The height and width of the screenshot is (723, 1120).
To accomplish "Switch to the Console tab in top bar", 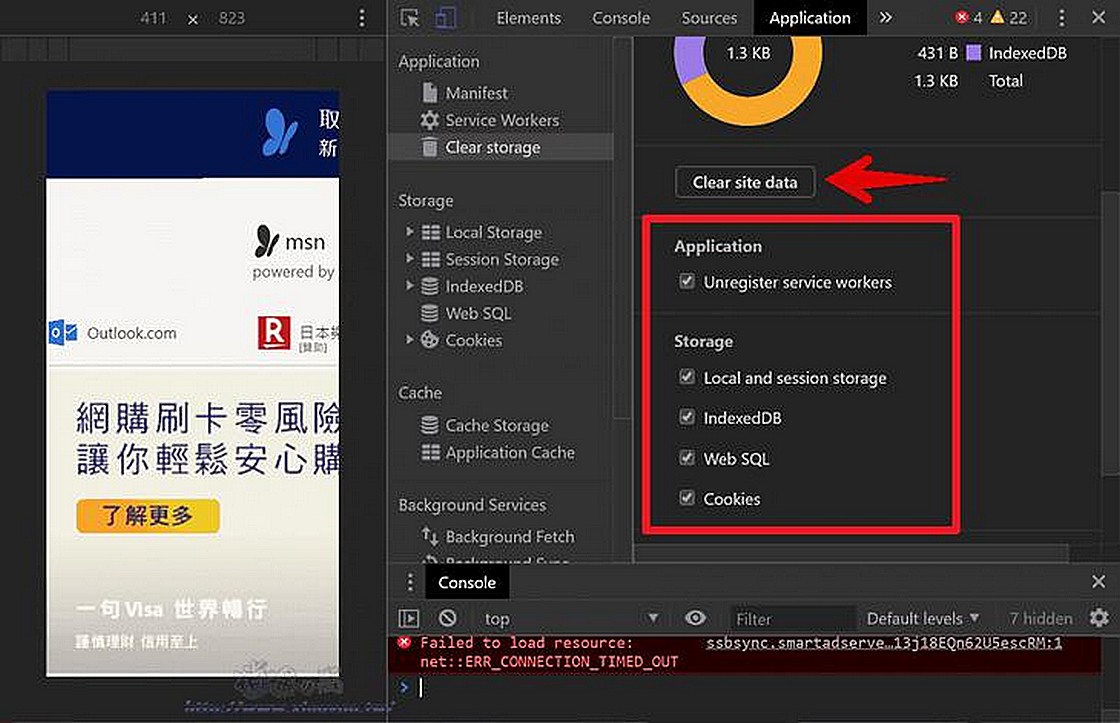I will point(621,18).
